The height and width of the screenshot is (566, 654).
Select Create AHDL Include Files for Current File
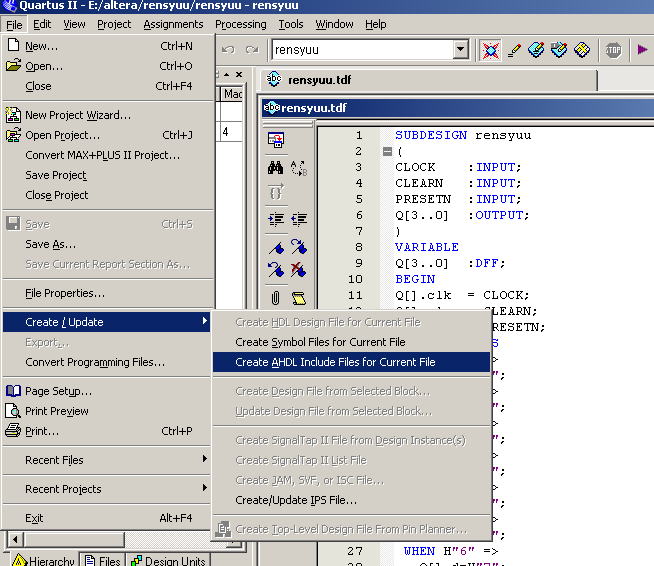point(351,362)
